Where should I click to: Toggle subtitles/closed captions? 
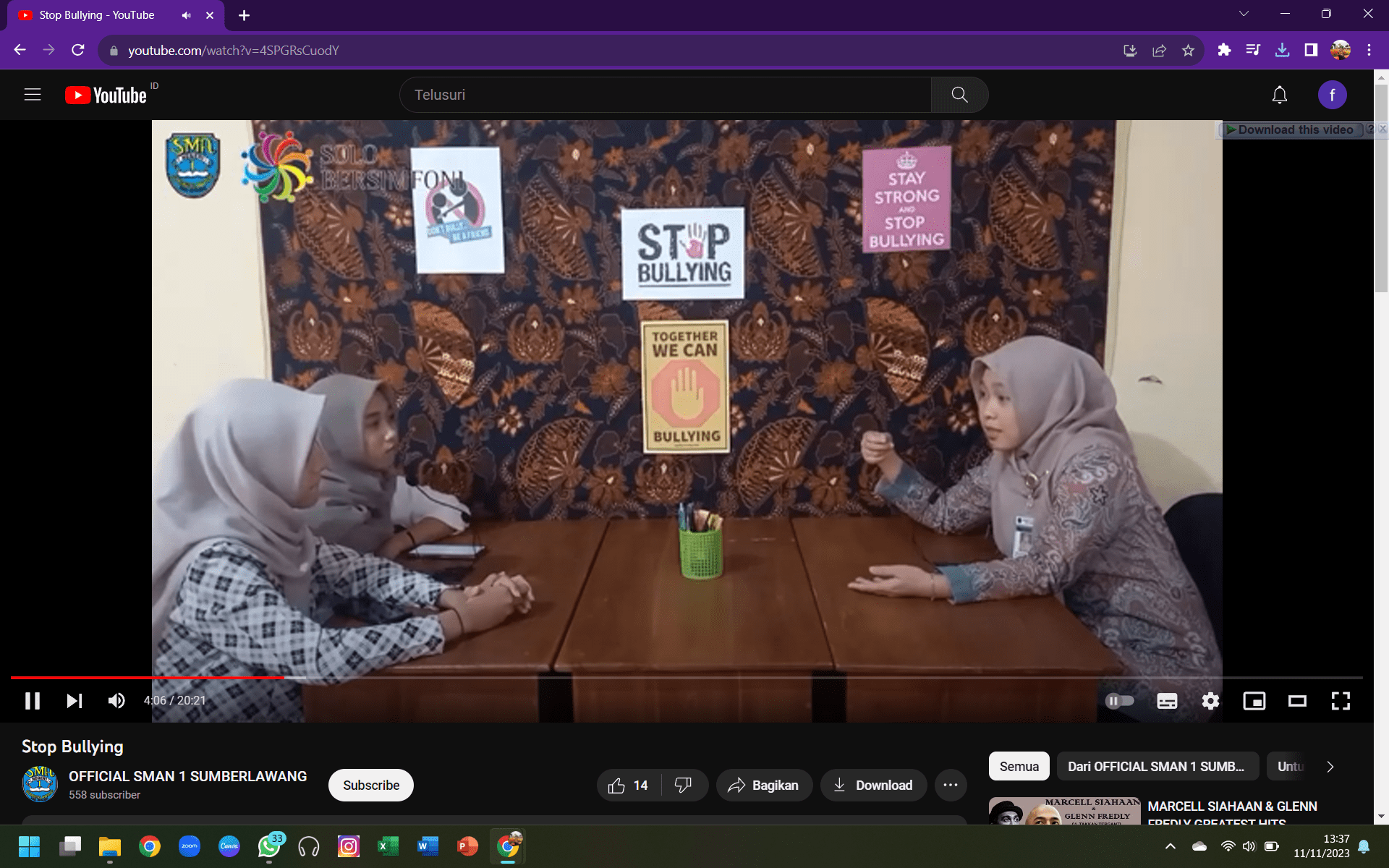[x=1167, y=700]
